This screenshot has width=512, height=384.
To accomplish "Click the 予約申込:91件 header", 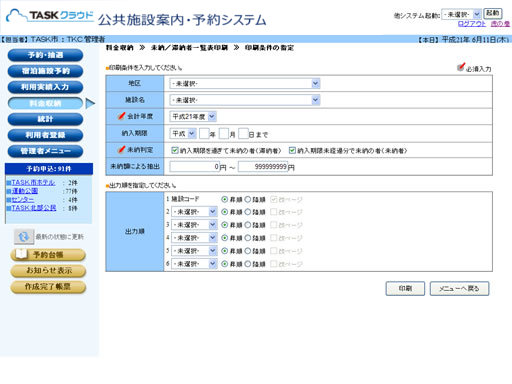I will pos(49,169).
